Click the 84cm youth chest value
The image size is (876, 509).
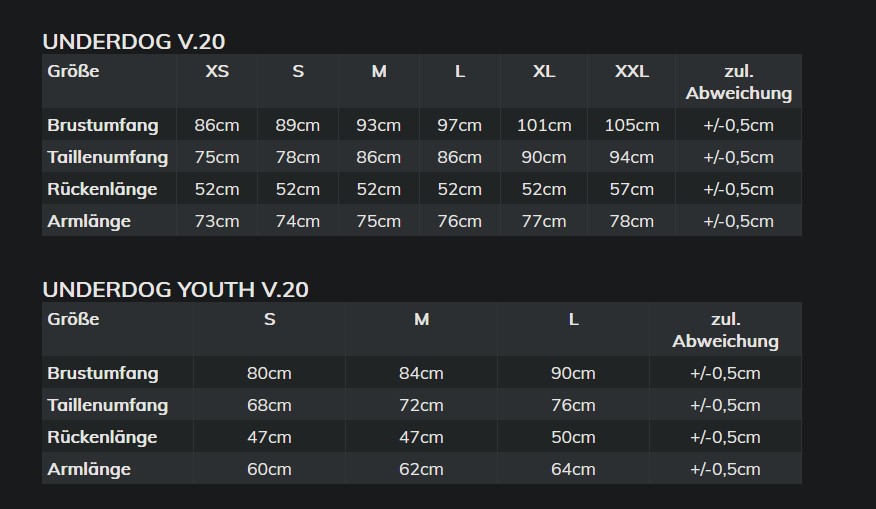pos(421,373)
